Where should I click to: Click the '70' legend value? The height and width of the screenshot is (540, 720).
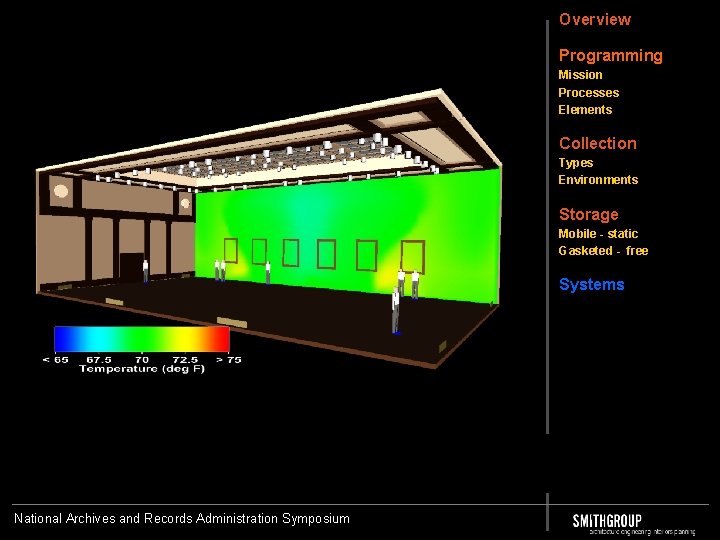142,360
